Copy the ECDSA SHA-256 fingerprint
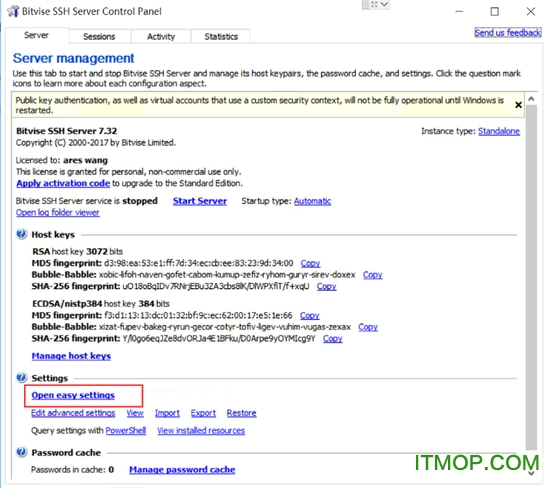This screenshot has width=545, height=488. pos(333,339)
